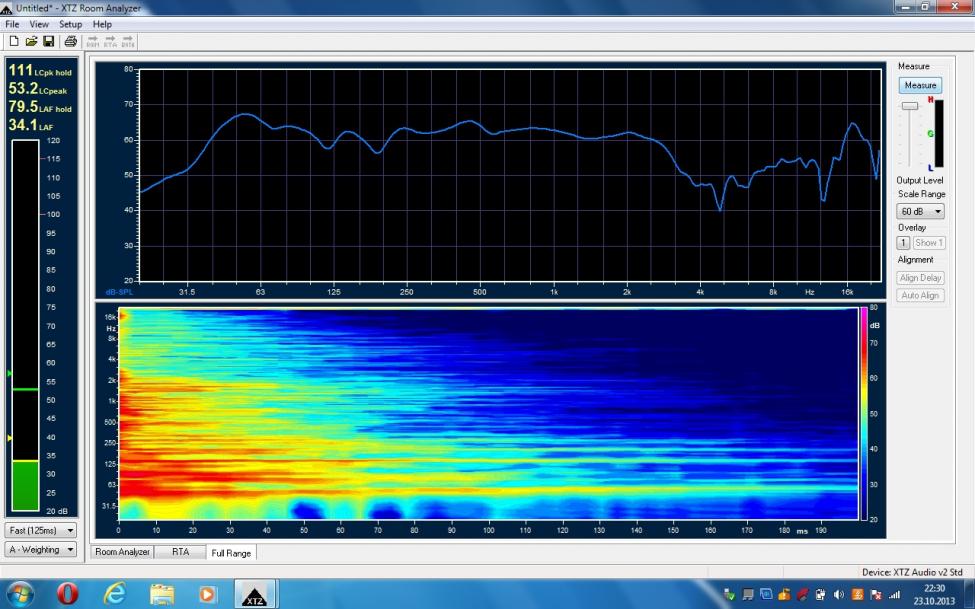Click the 53.2 LCpeak reading
The image size is (975, 609).
coord(37,89)
